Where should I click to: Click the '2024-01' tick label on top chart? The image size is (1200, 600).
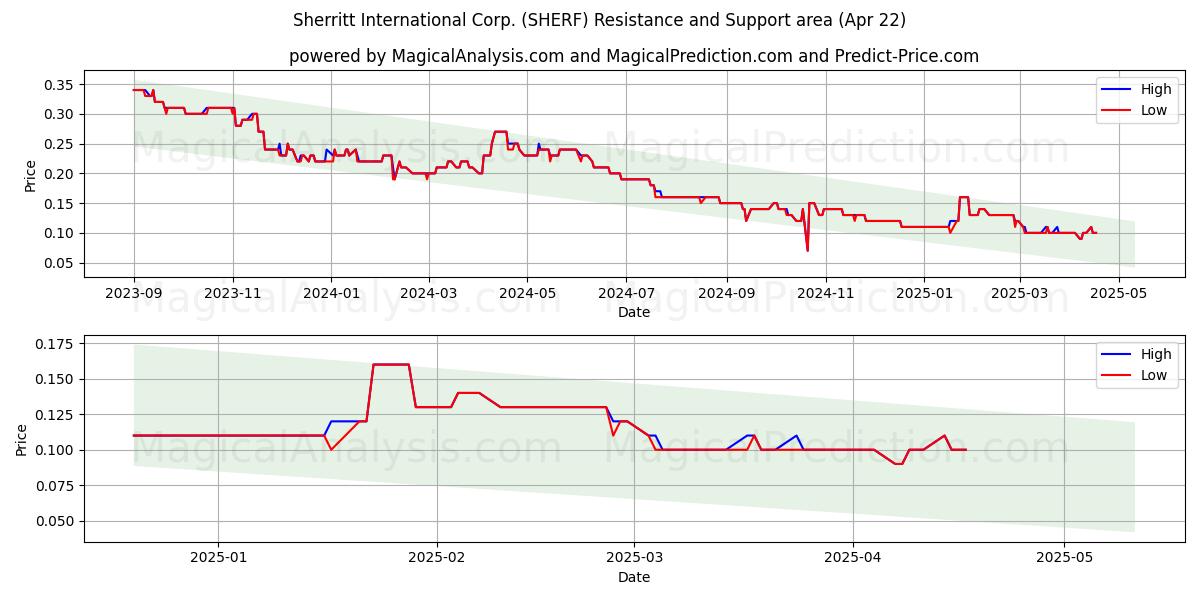pos(331,293)
